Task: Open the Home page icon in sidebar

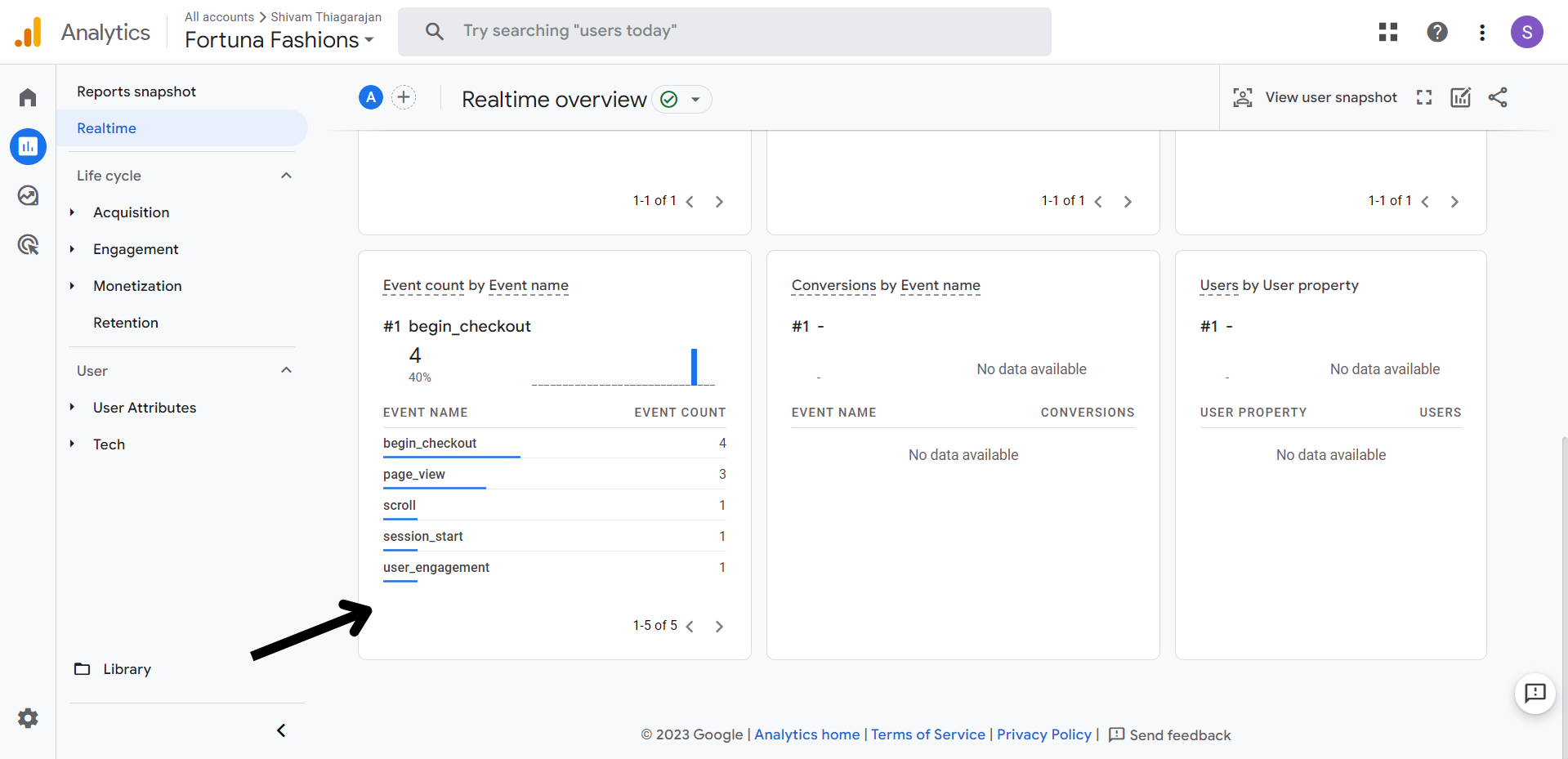Action: pyautogui.click(x=27, y=96)
